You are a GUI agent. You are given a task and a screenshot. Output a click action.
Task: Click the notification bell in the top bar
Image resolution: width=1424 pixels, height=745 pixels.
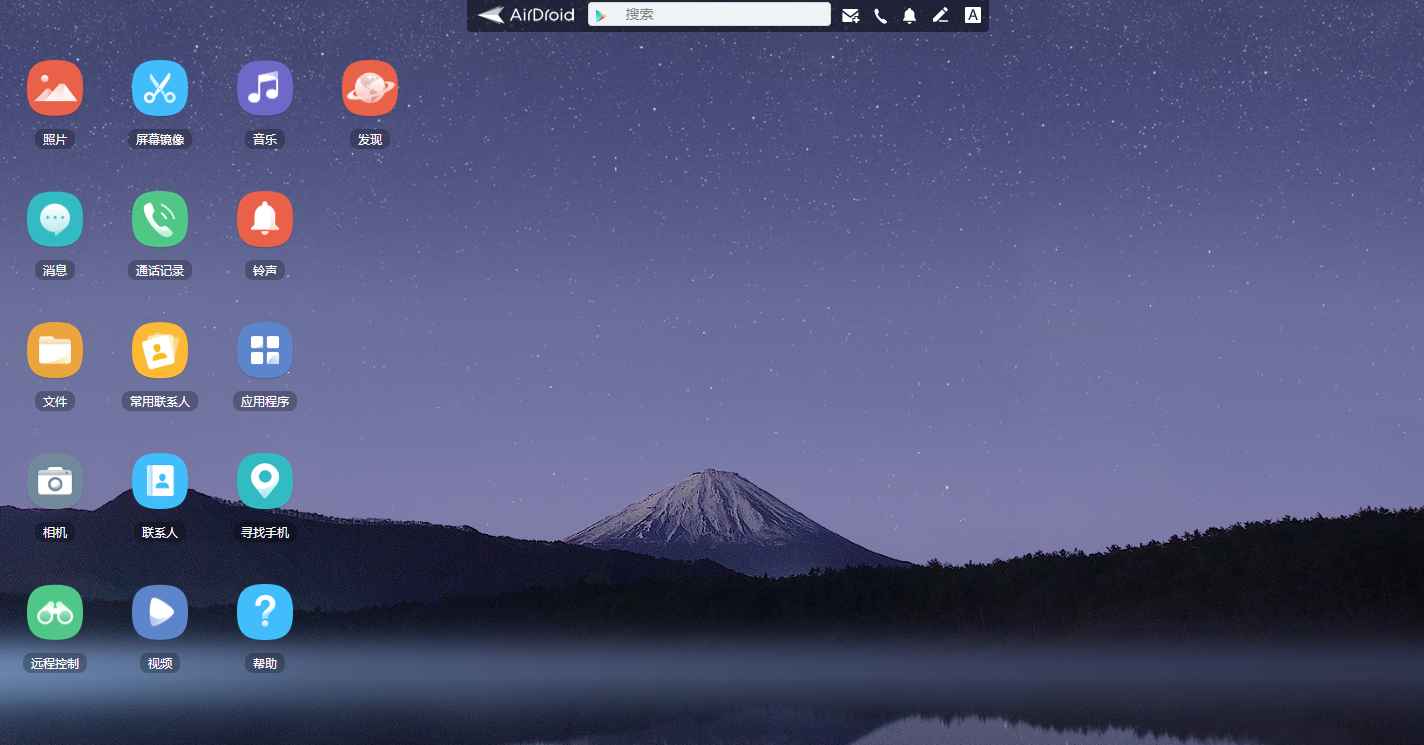point(909,15)
